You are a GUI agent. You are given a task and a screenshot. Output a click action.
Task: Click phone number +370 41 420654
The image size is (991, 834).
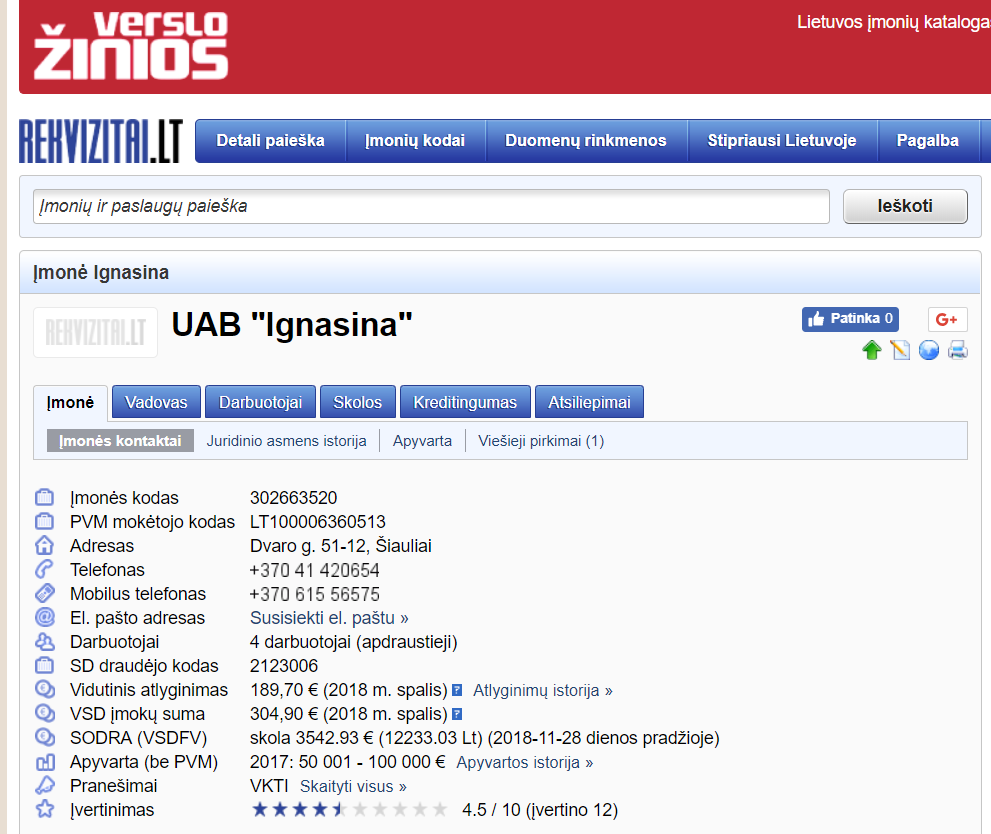click(315, 570)
